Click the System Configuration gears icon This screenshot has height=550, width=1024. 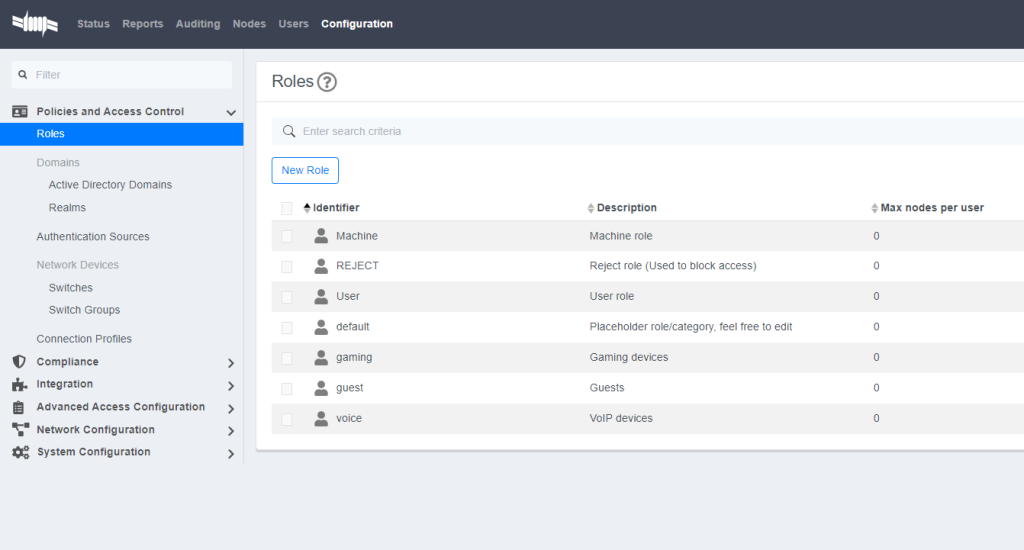click(x=19, y=452)
